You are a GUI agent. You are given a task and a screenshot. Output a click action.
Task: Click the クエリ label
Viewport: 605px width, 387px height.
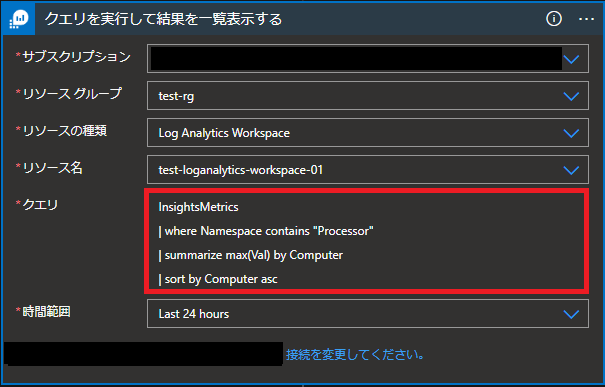pyautogui.click(x=40, y=204)
